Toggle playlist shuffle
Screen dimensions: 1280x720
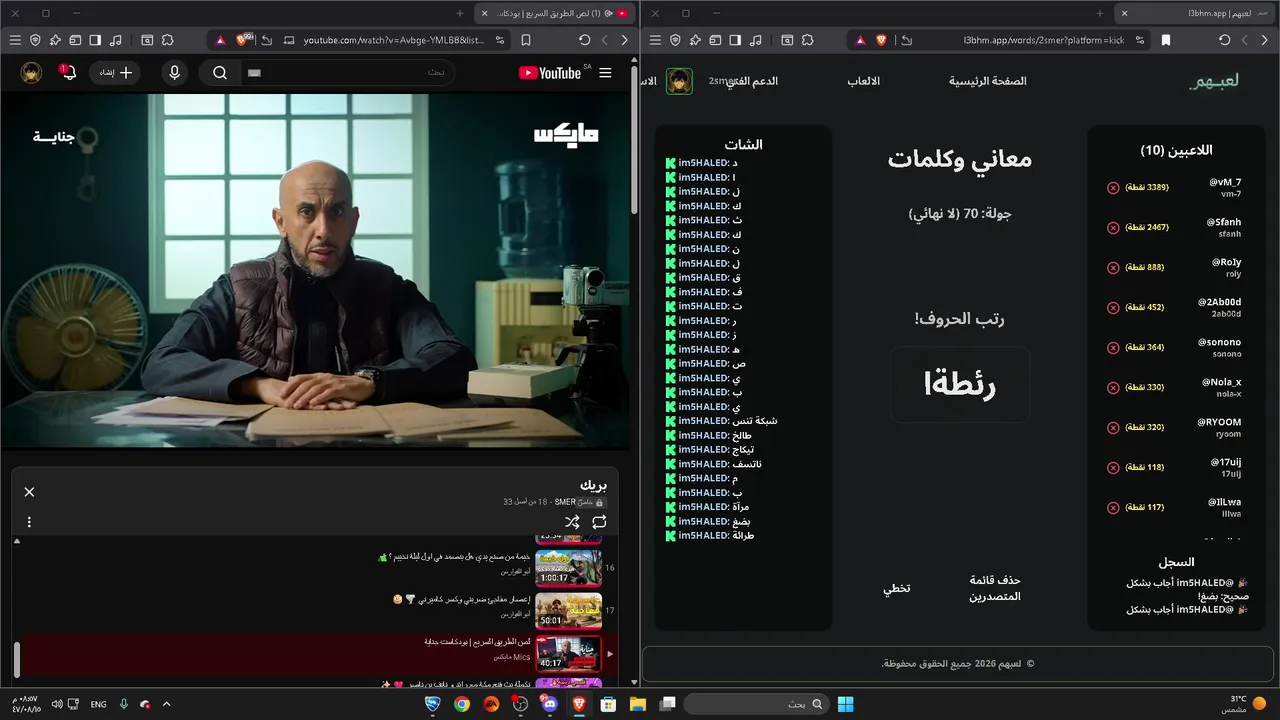pos(572,522)
